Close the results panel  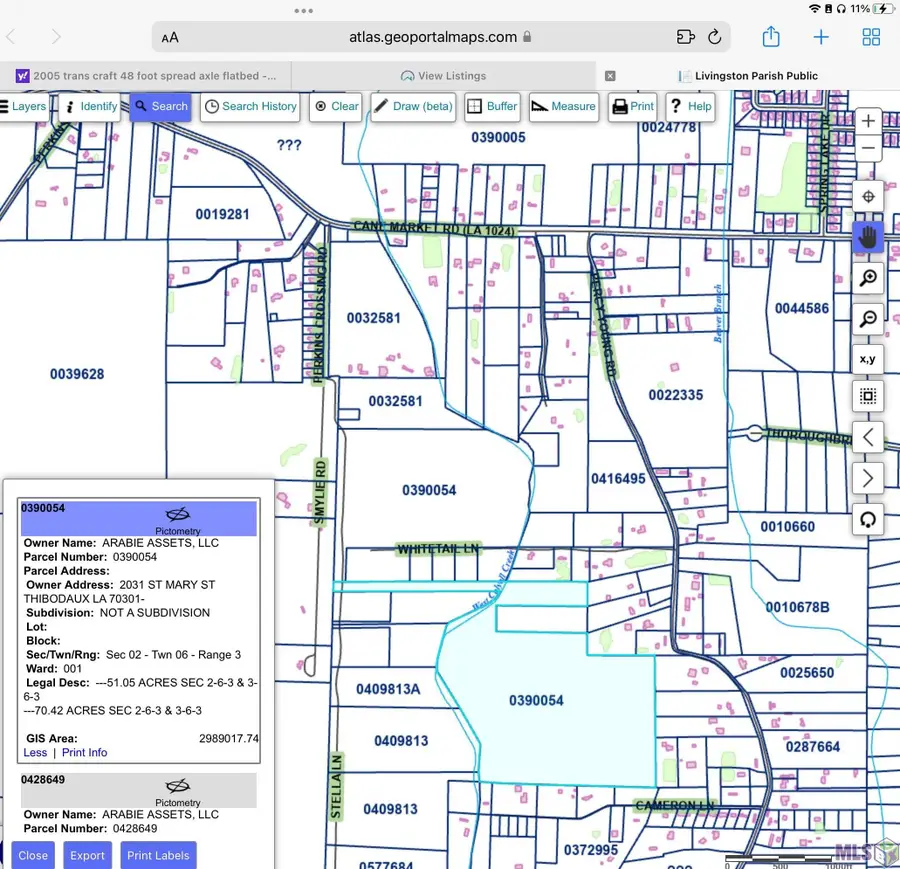33,855
